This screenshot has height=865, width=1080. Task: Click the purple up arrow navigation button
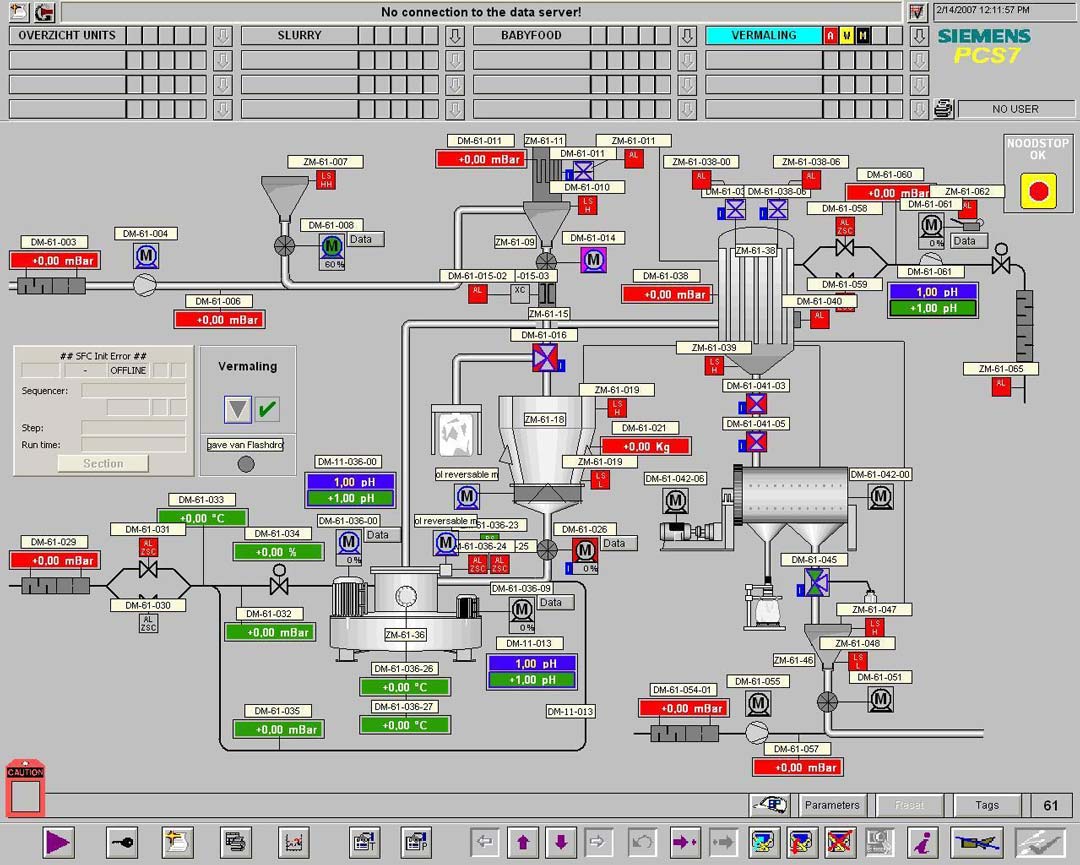(523, 842)
